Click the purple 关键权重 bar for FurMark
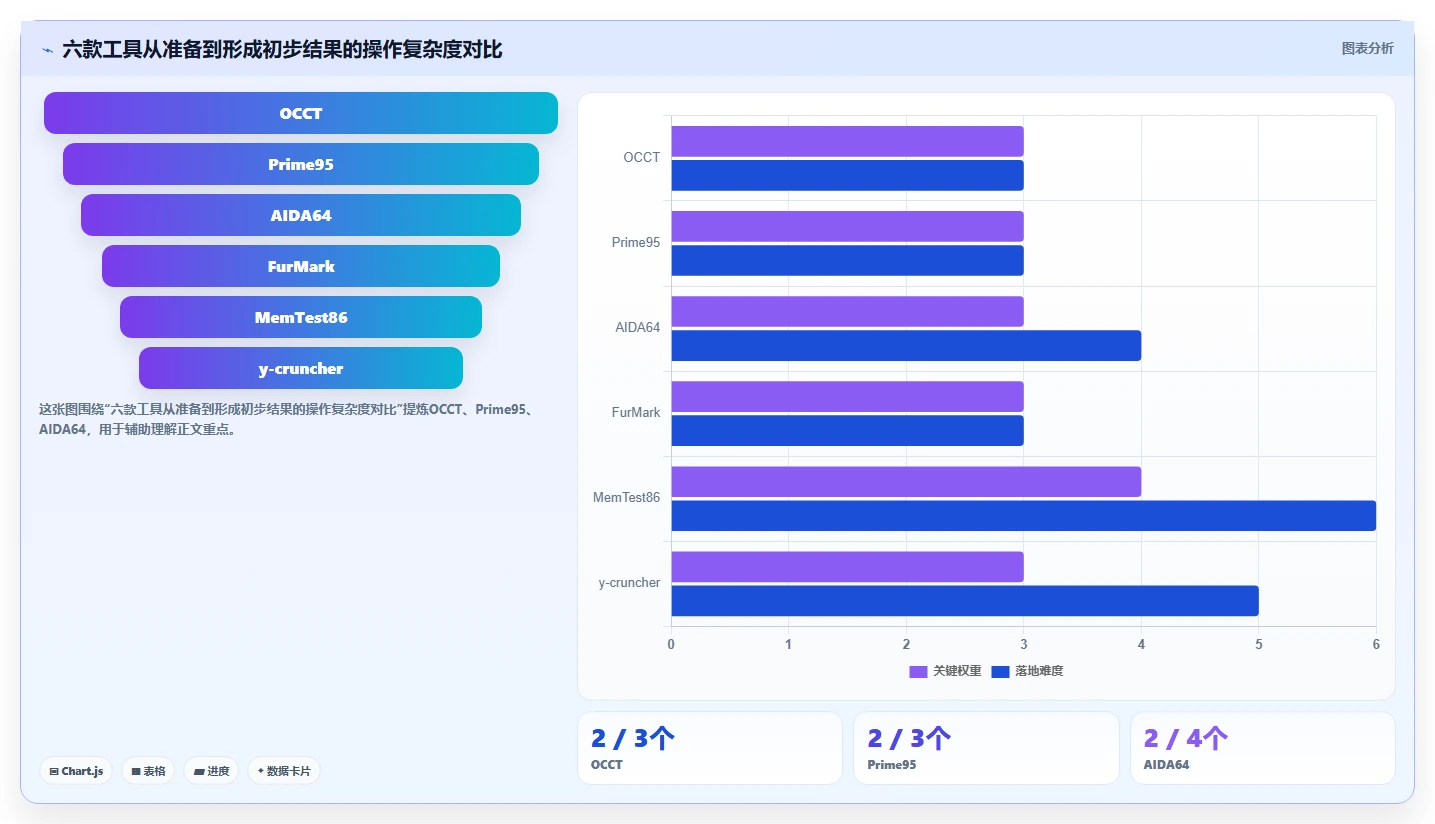 847,396
